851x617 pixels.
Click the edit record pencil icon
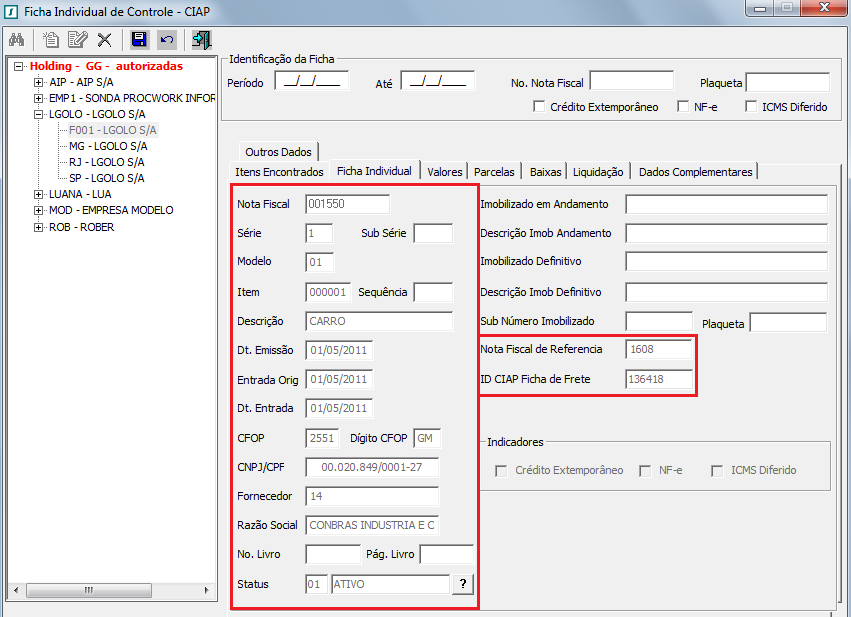coord(77,40)
